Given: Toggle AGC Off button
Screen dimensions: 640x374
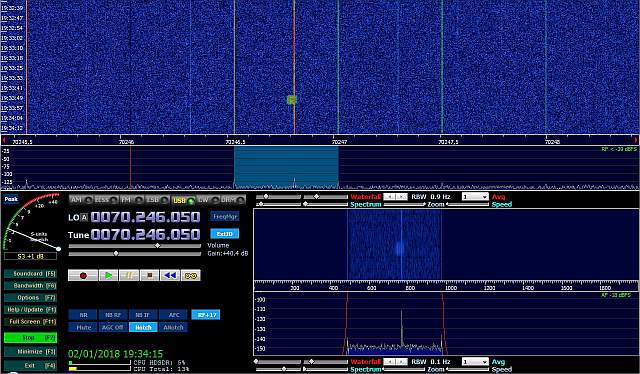Looking at the screenshot, I should coord(113,327).
